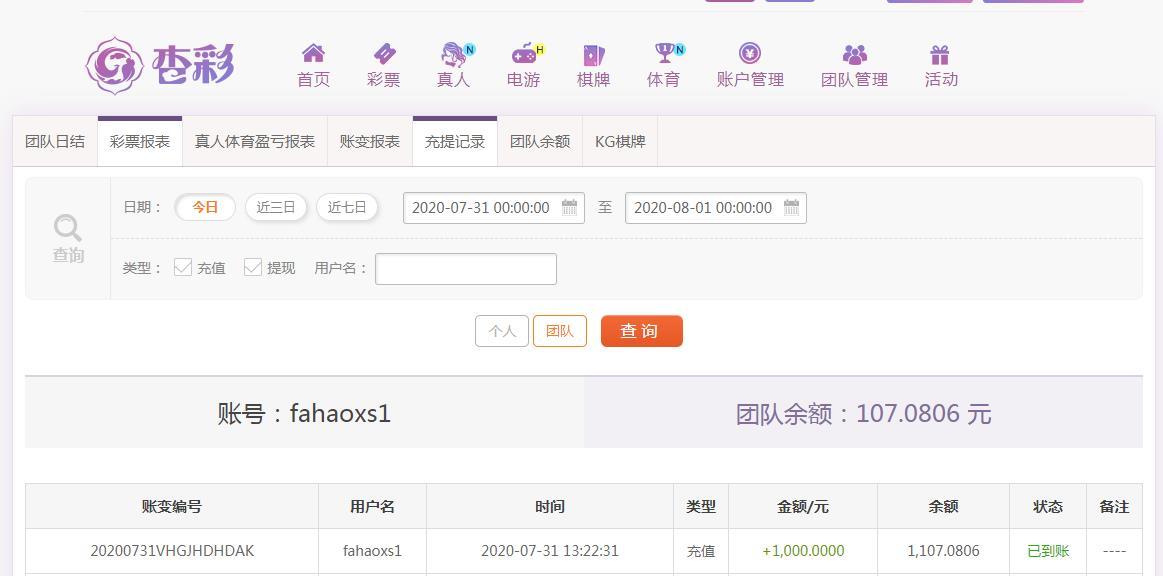The height and width of the screenshot is (576, 1163).
Task: Switch to 个人 view
Action: (502, 331)
